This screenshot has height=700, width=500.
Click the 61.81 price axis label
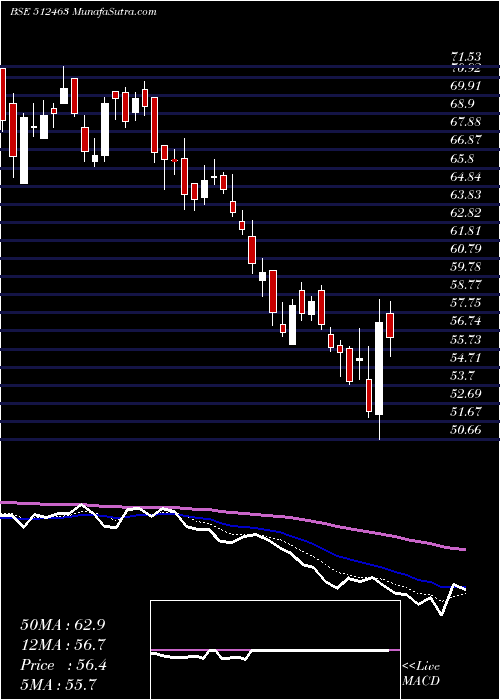pos(466,231)
